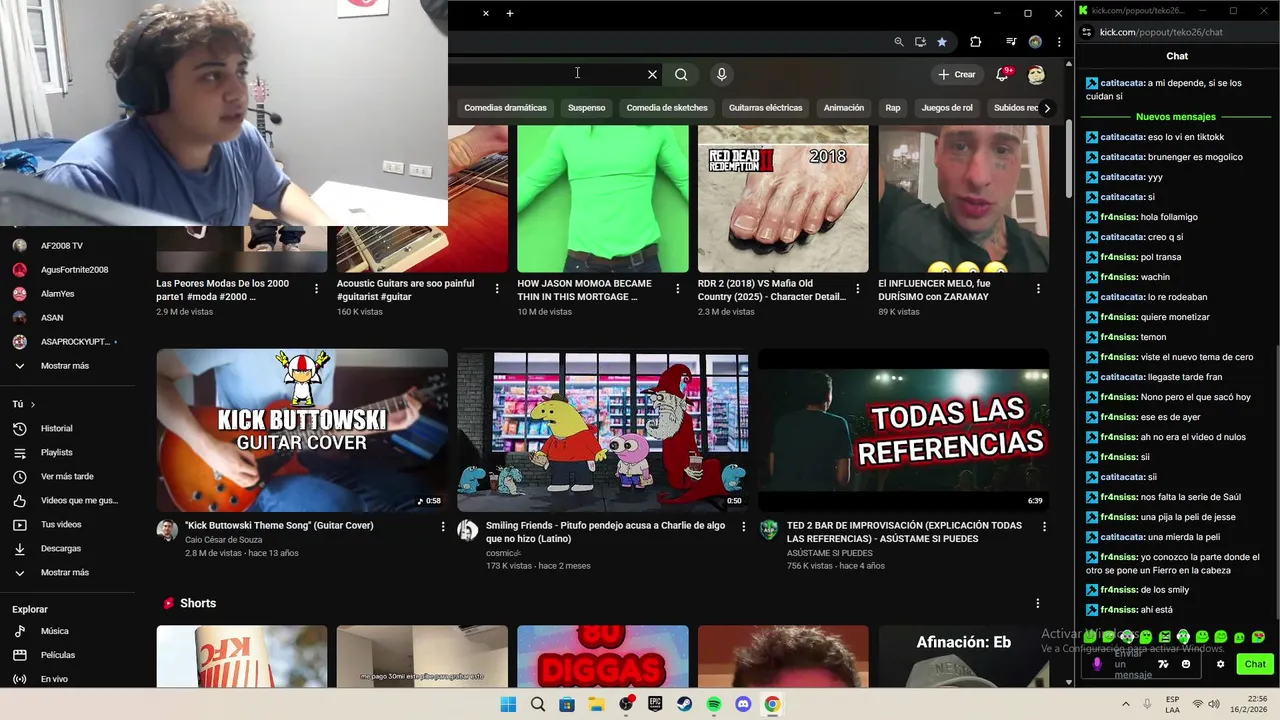The width and height of the screenshot is (1280, 720).
Task: Click the purple microphone icon in Kick chat
Action: (1097, 664)
